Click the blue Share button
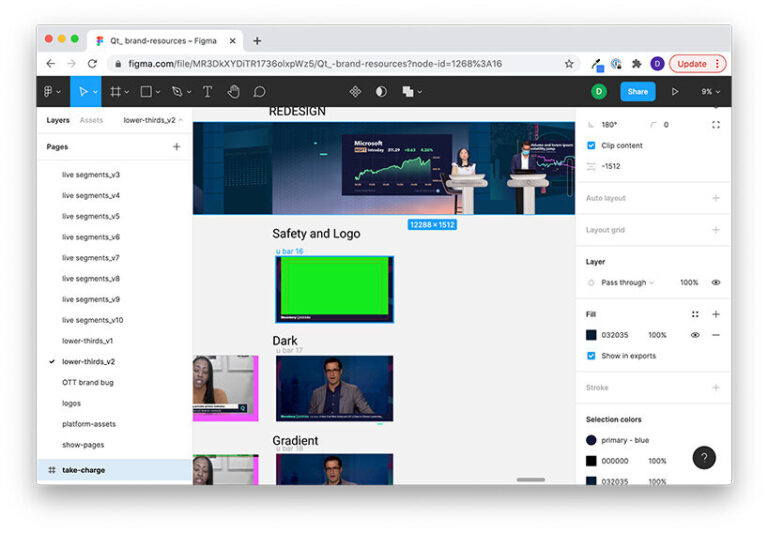This screenshot has width=768, height=533. coord(637,91)
